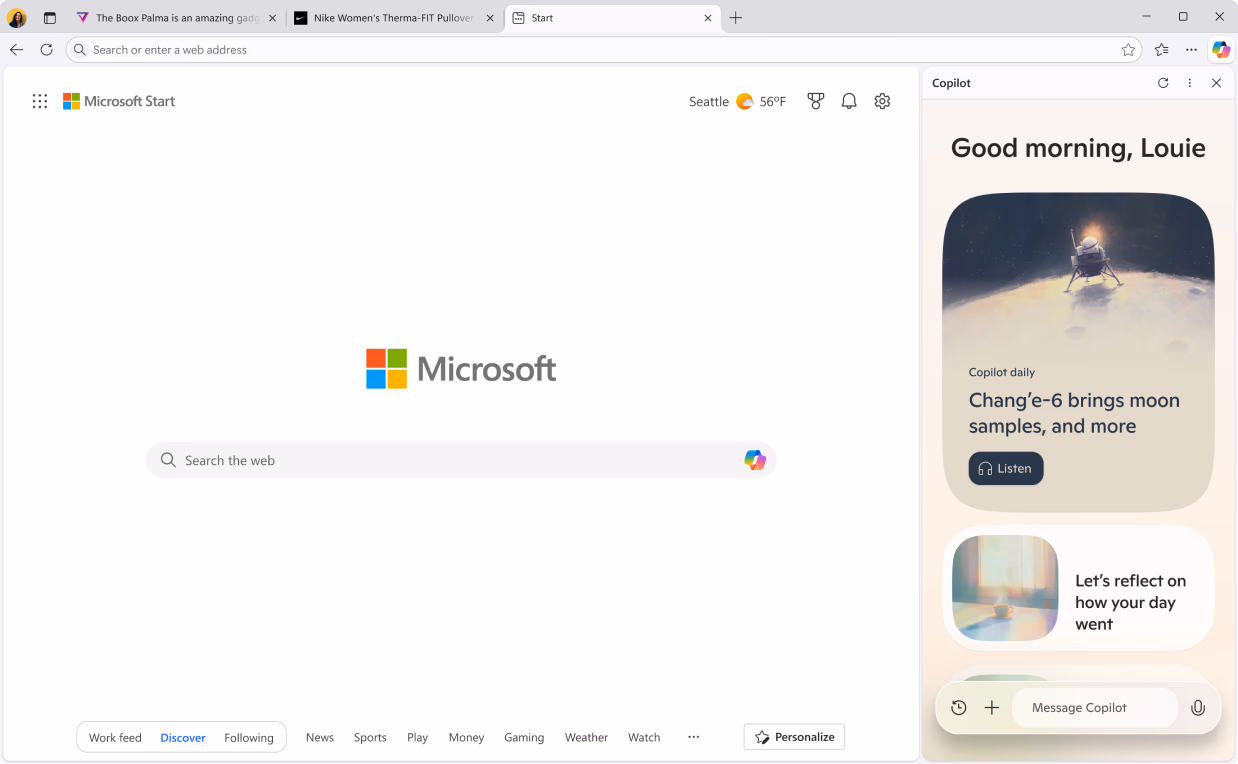Screen dimensions: 1238x764
Task: Open the Microsoft apps grid launcher
Action: point(40,101)
